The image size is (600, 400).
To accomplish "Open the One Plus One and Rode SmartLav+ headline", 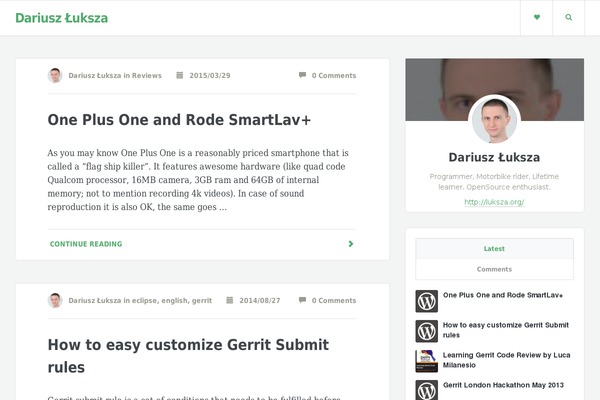I will [x=179, y=120].
